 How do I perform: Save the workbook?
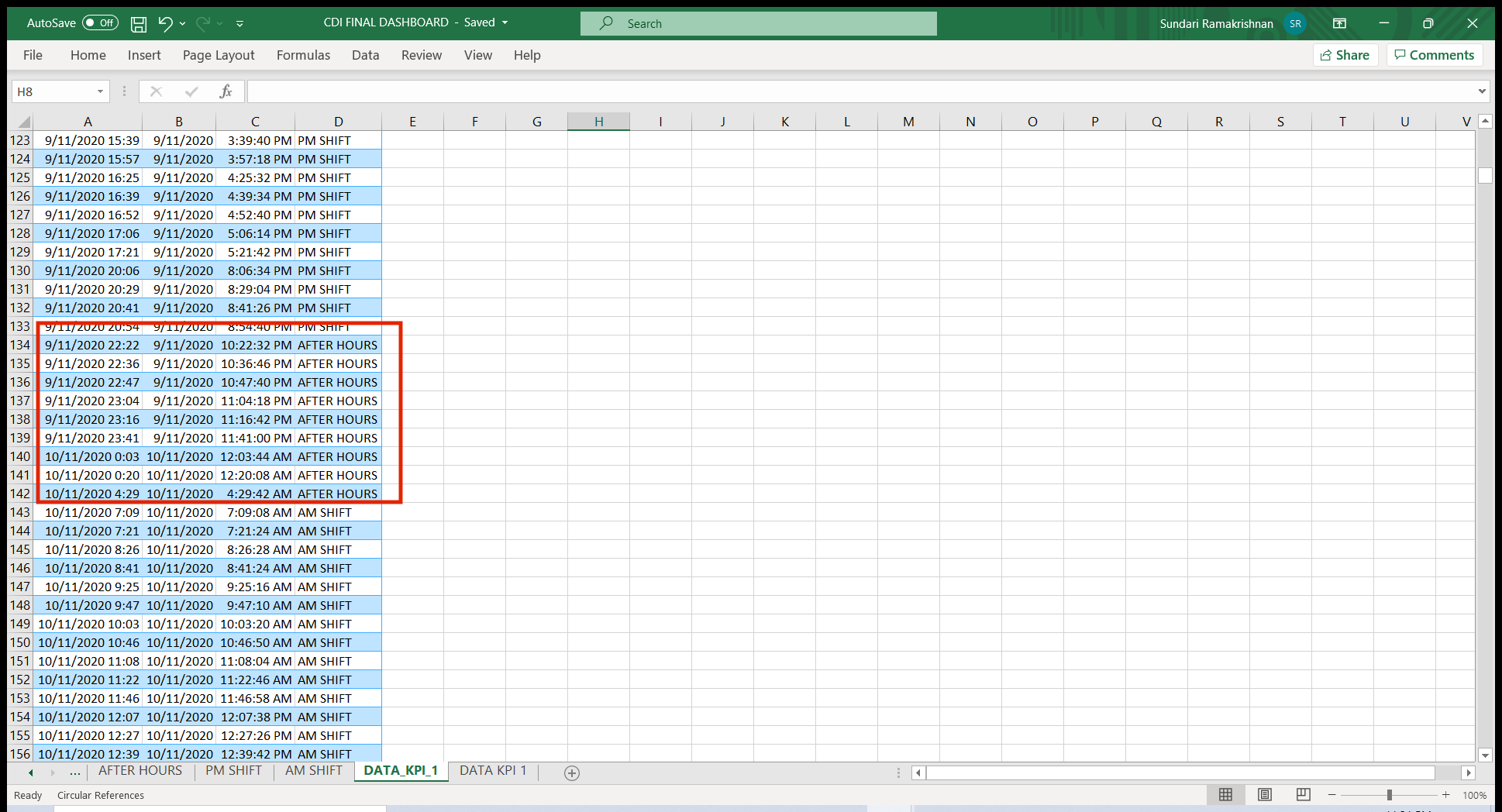click(x=139, y=22)
